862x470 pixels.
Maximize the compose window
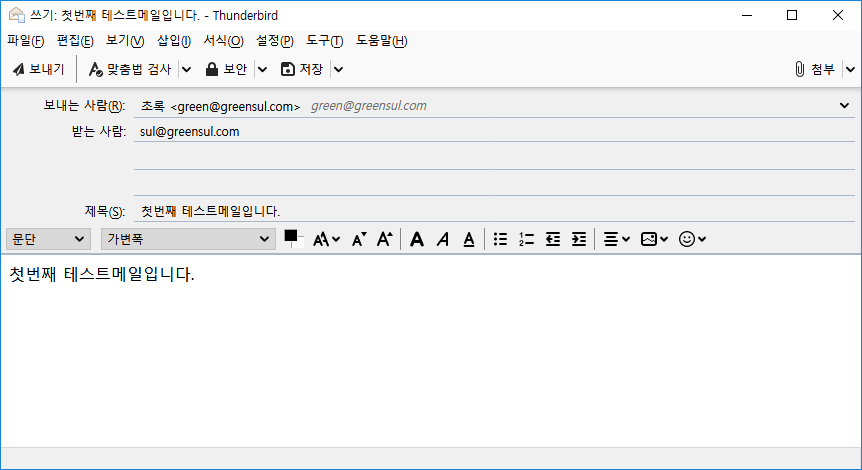[792, 15]
